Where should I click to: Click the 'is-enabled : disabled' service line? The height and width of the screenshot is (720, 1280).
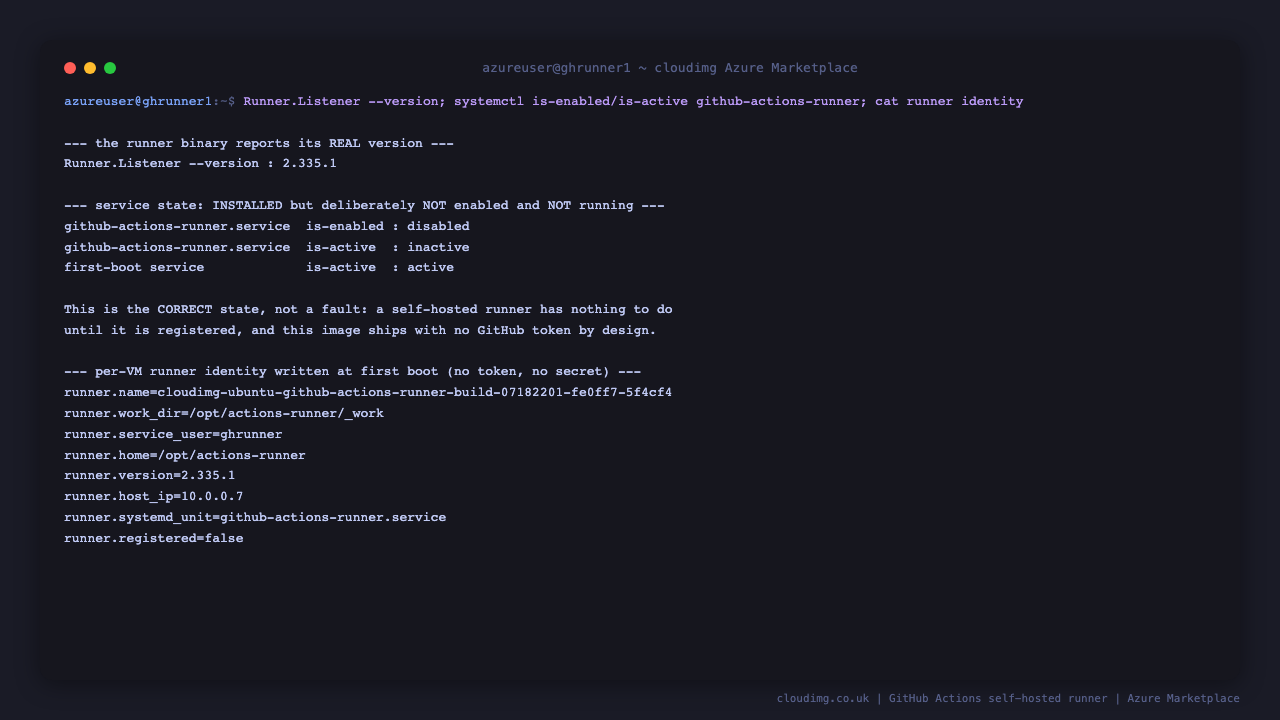click(267, 226)
